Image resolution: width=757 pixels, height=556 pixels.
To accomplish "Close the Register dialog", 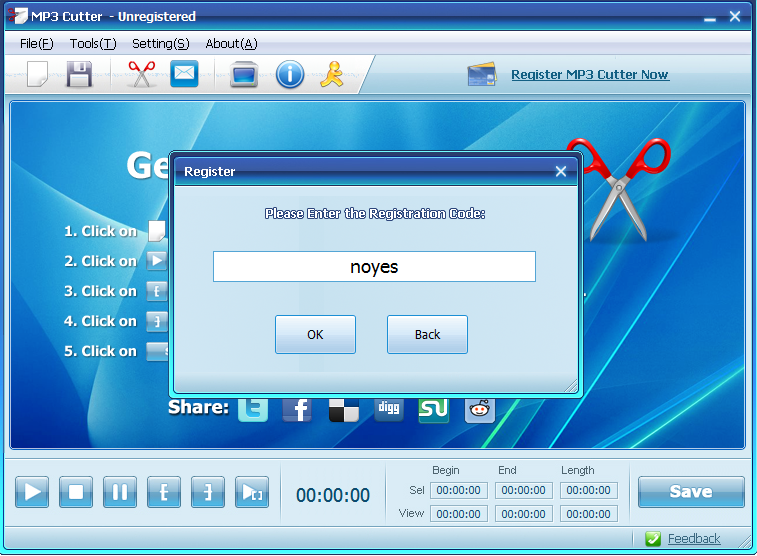I will (561, 171).
